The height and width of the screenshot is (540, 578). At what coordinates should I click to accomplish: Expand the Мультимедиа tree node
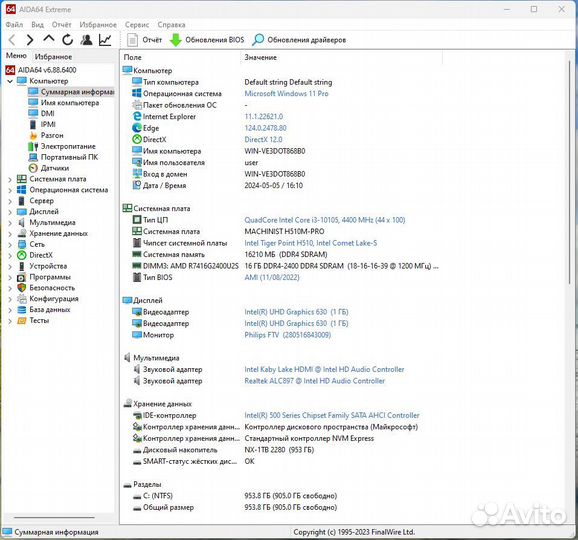10,223
